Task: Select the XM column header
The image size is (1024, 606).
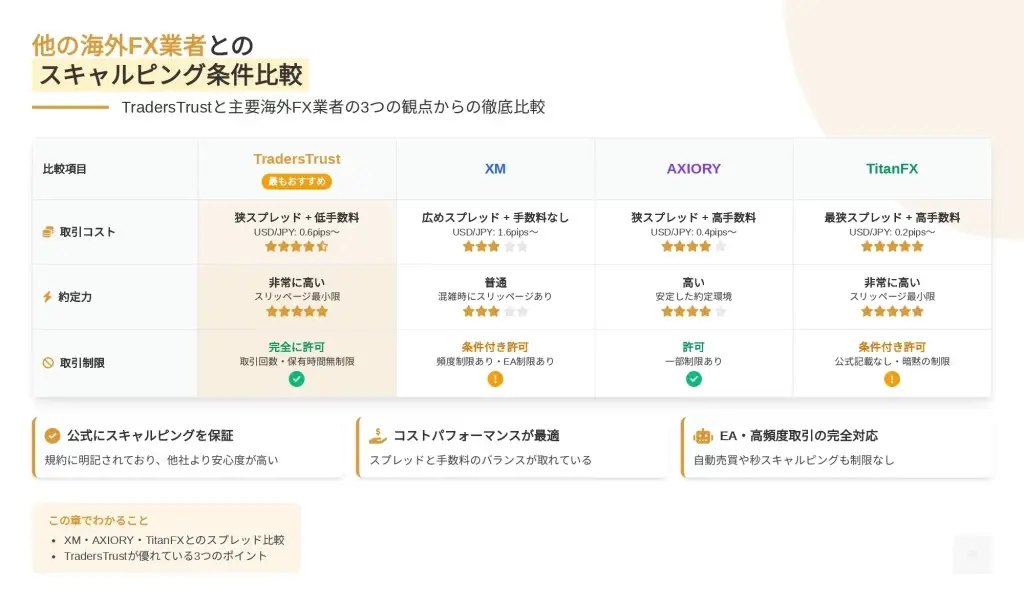Action: [x=495, y=169]
